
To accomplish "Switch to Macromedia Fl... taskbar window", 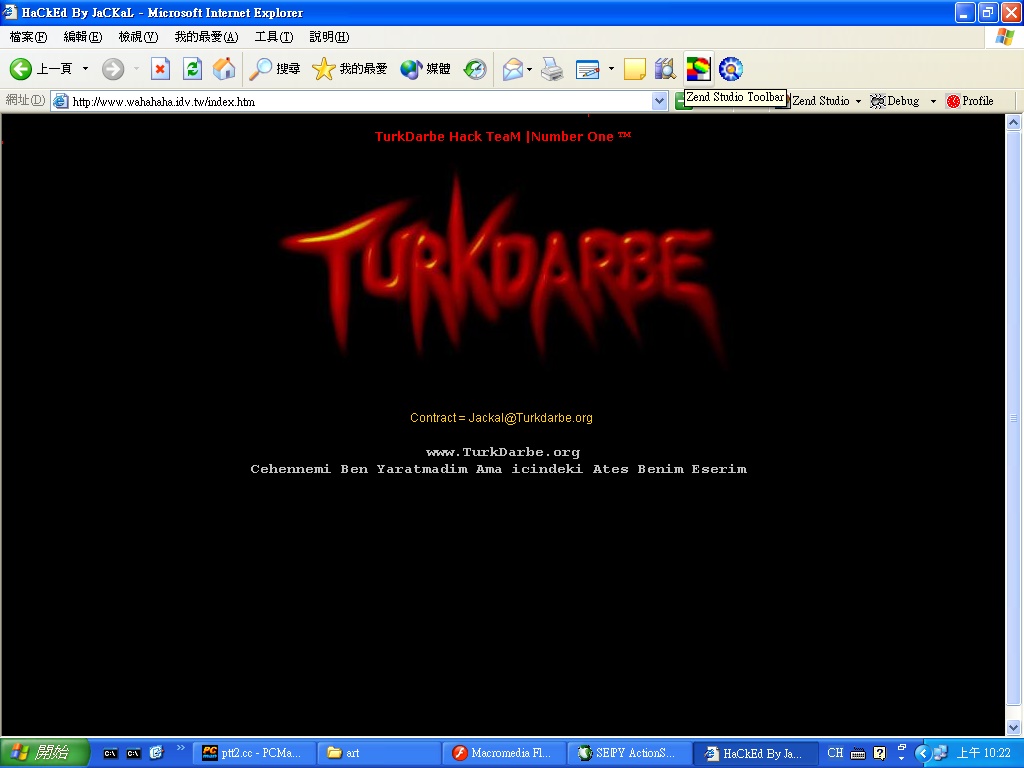I will (x=504, y=753).
